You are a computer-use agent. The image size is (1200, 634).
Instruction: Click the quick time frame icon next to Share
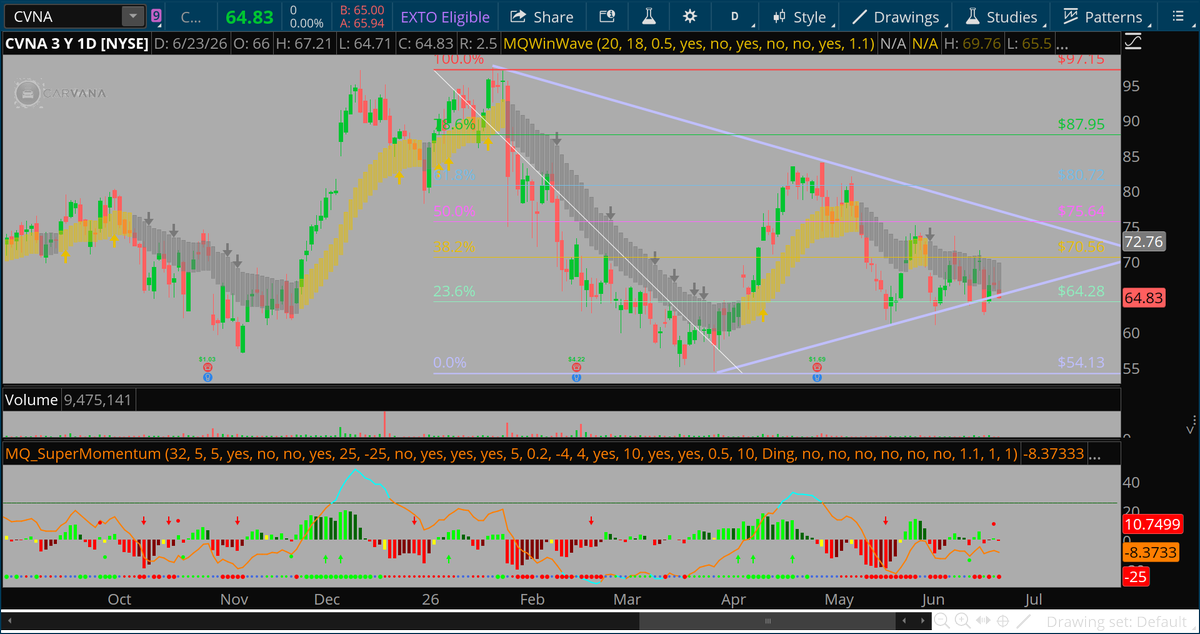pos(607,17)
